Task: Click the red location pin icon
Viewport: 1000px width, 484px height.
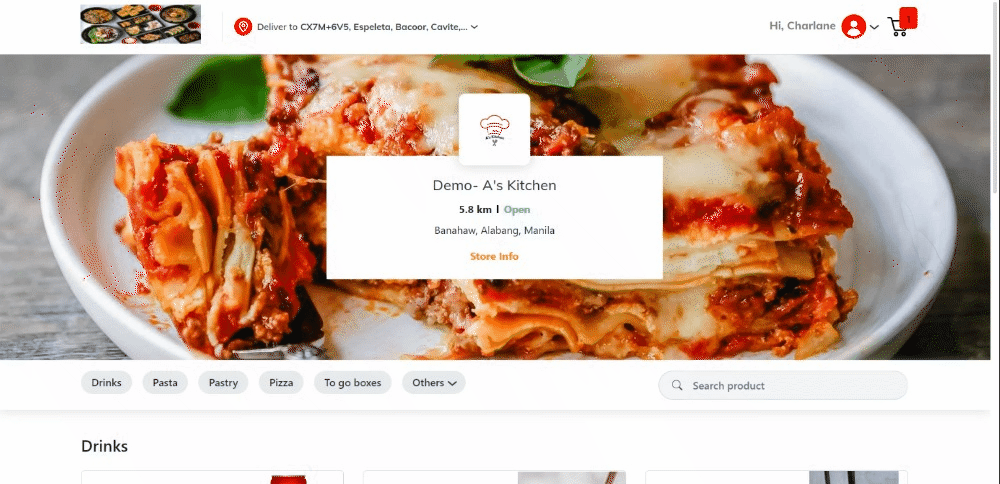Action: point(243,27)
